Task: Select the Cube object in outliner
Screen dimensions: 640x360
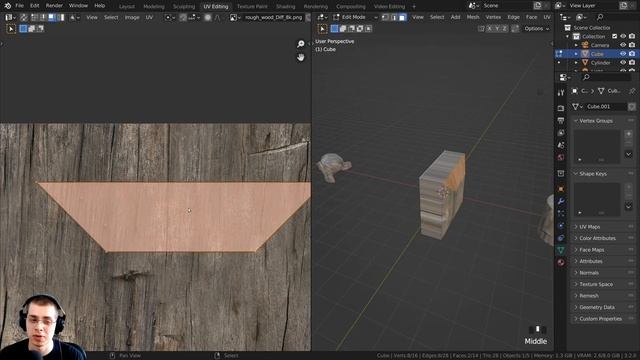Action: (597, 54)
